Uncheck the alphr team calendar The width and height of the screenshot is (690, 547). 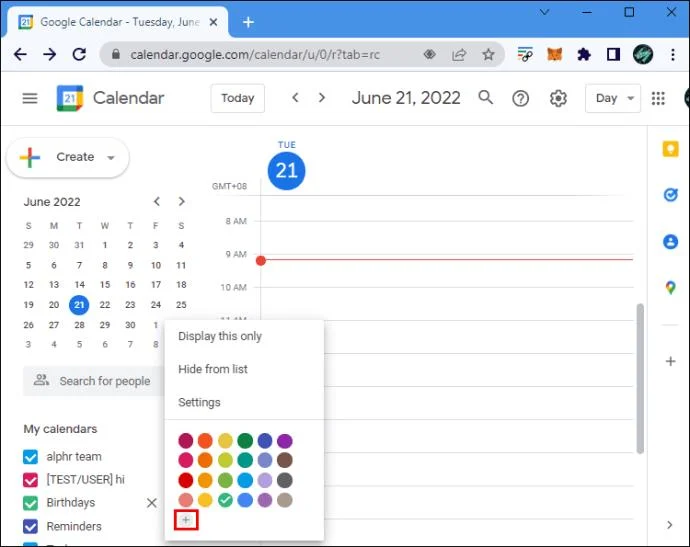30,457
